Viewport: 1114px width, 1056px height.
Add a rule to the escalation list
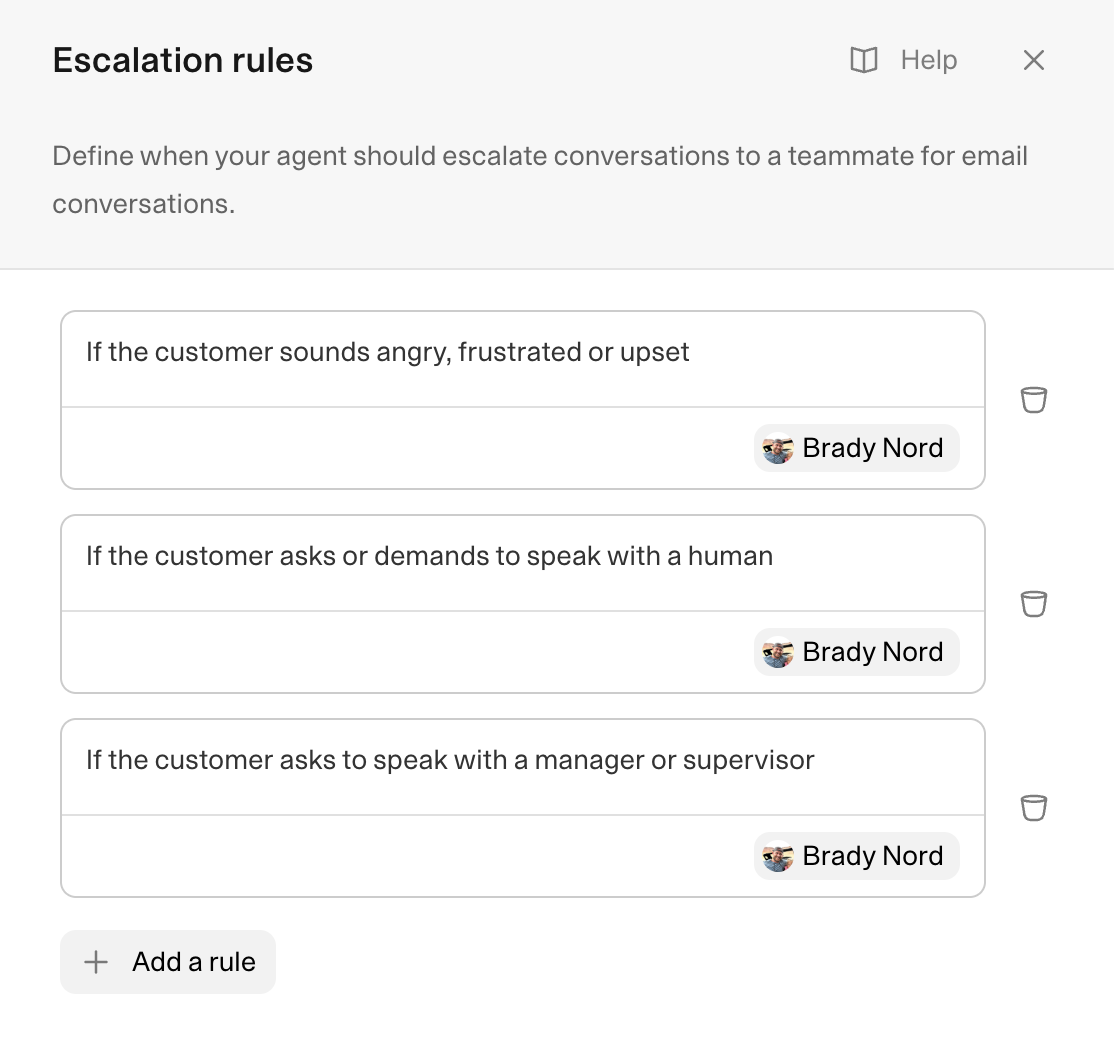168,962
